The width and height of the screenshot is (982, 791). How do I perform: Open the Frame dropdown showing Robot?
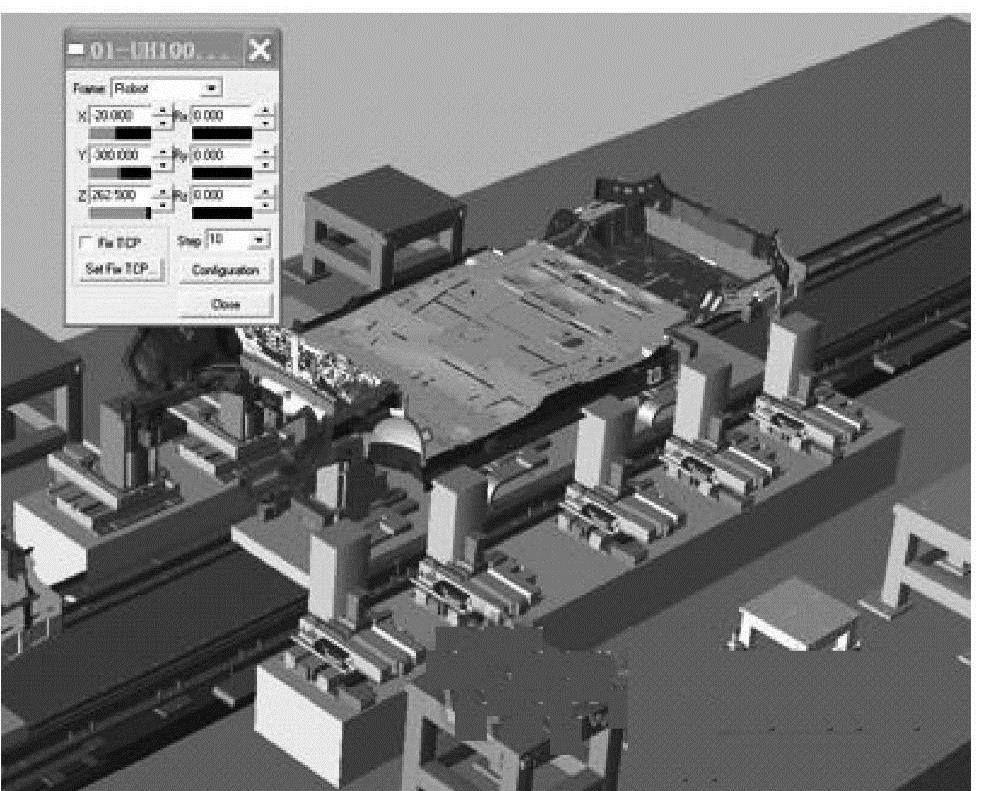167,88
